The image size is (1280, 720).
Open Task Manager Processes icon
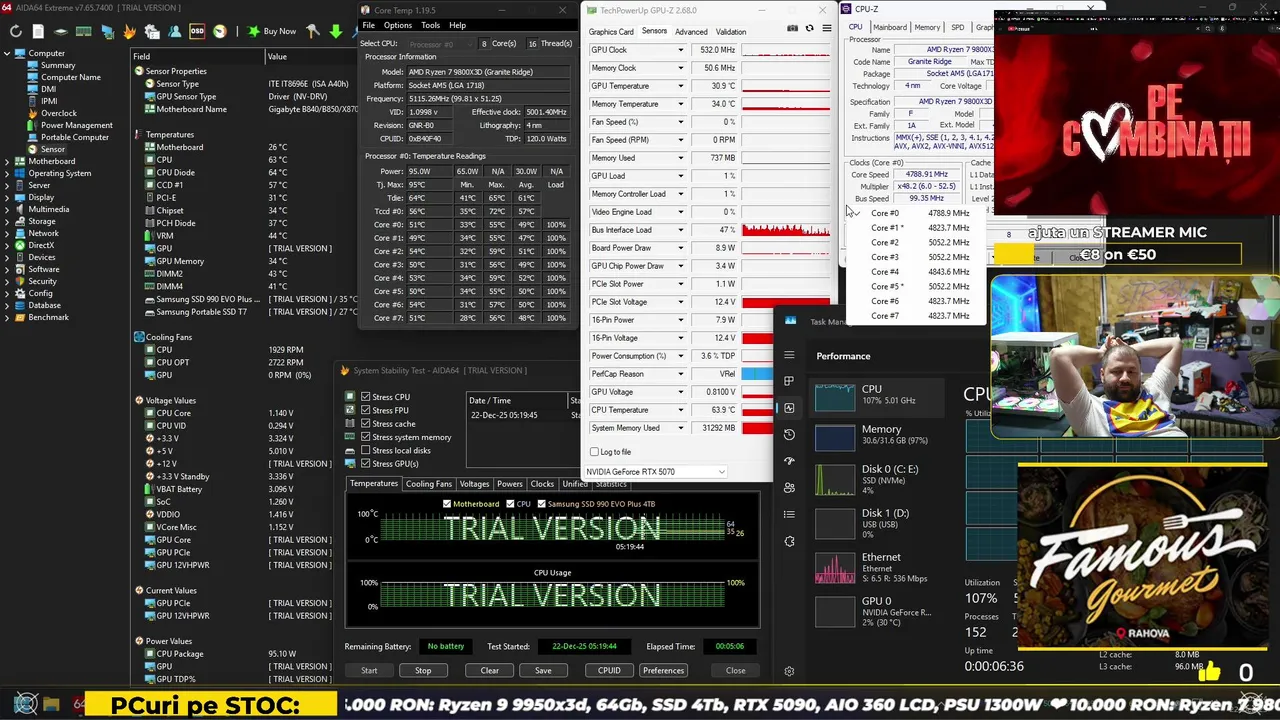789,381
